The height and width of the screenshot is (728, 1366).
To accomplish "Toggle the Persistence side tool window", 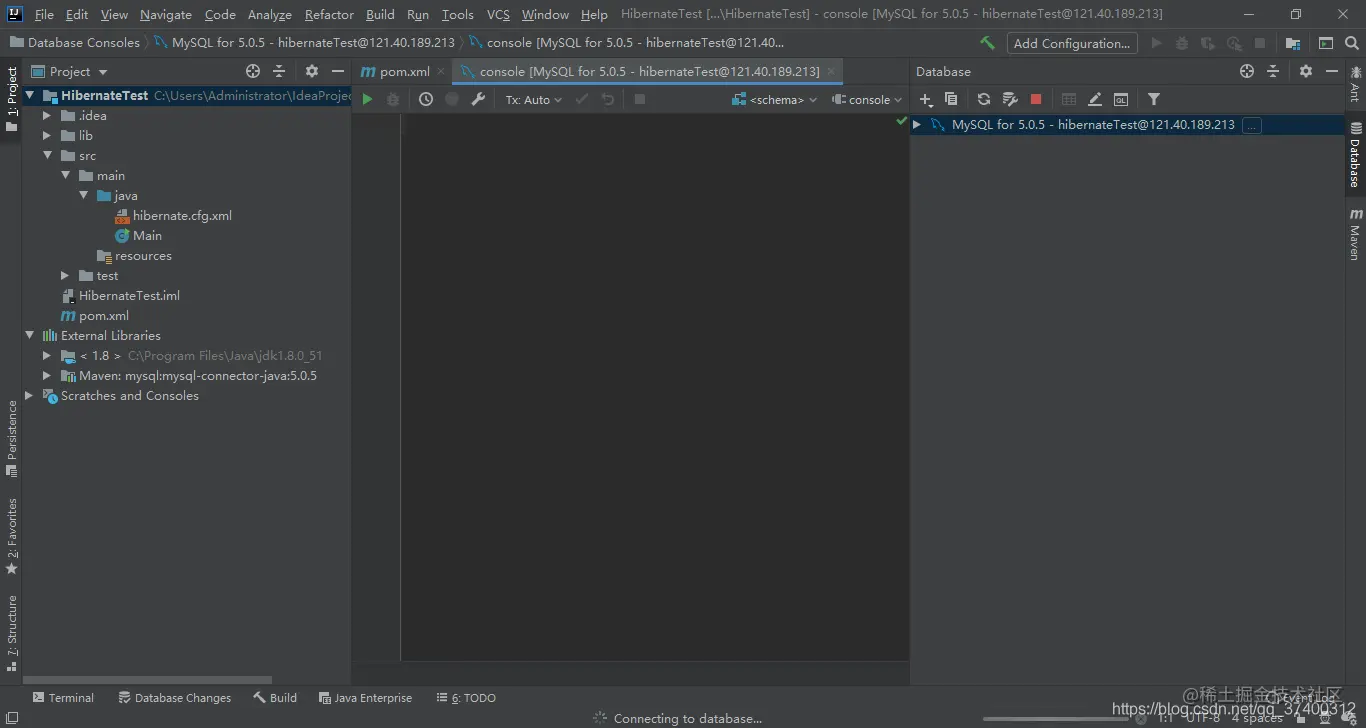I will click(11, 438).
